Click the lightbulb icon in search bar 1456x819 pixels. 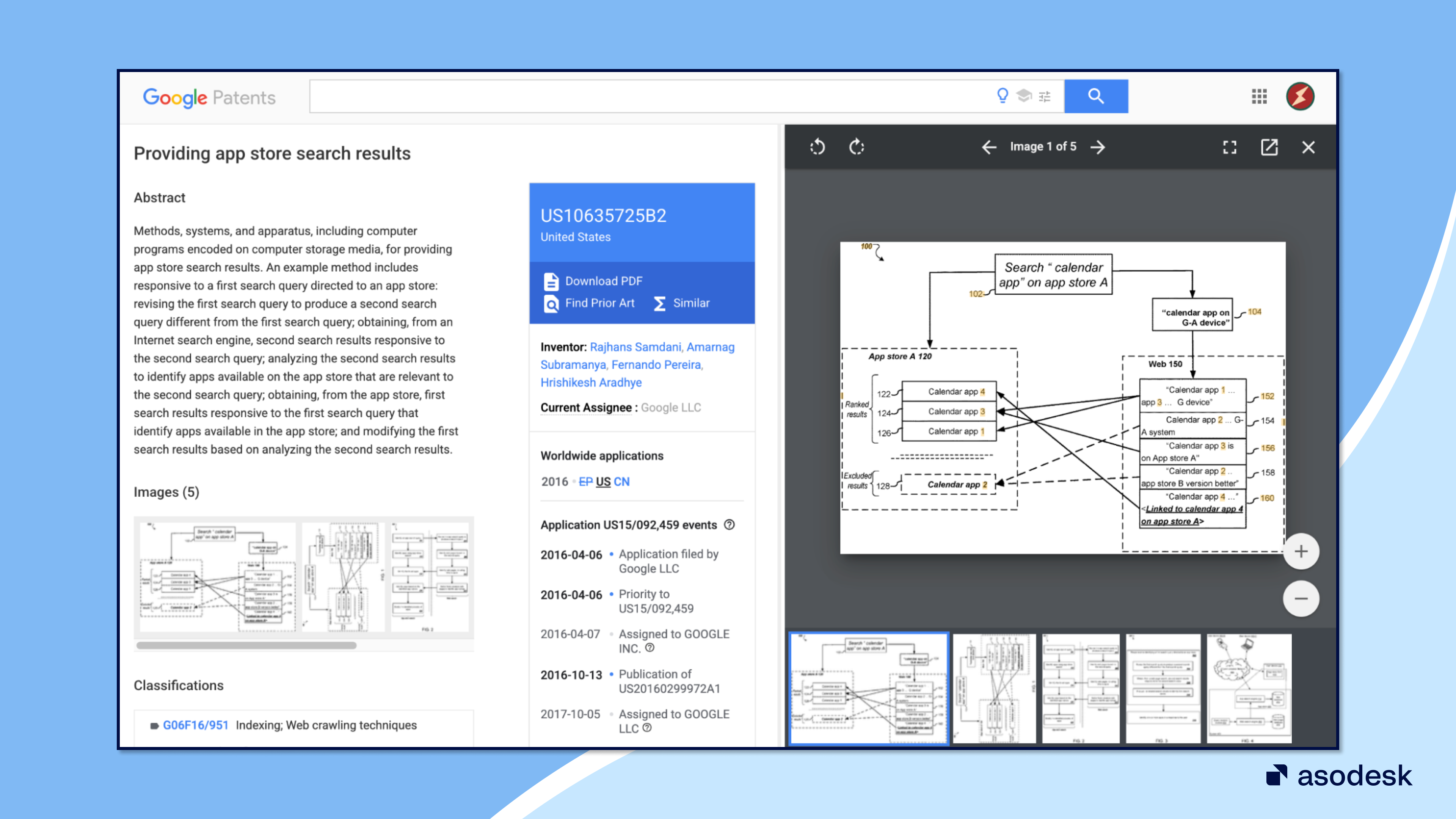point(1002,96)
